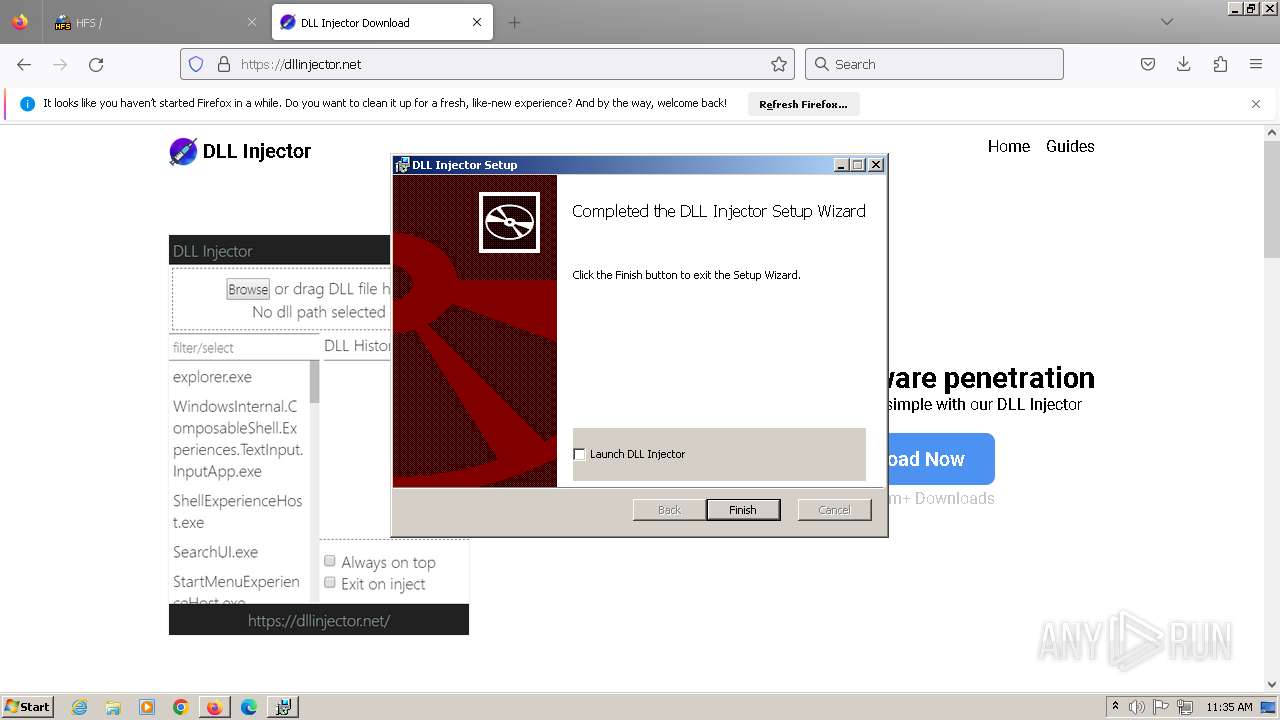Click the setup wizard disc icon
Screen dimensions: 1280x720
point(509,222)
